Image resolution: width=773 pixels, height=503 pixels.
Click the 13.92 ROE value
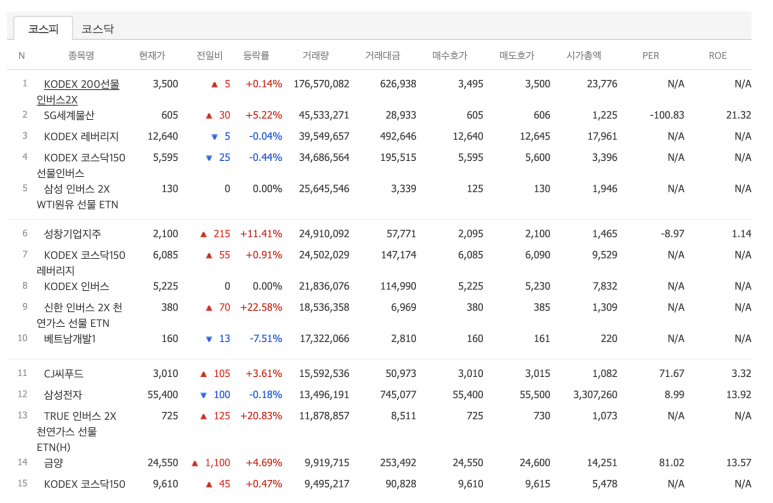pos(738,395)
